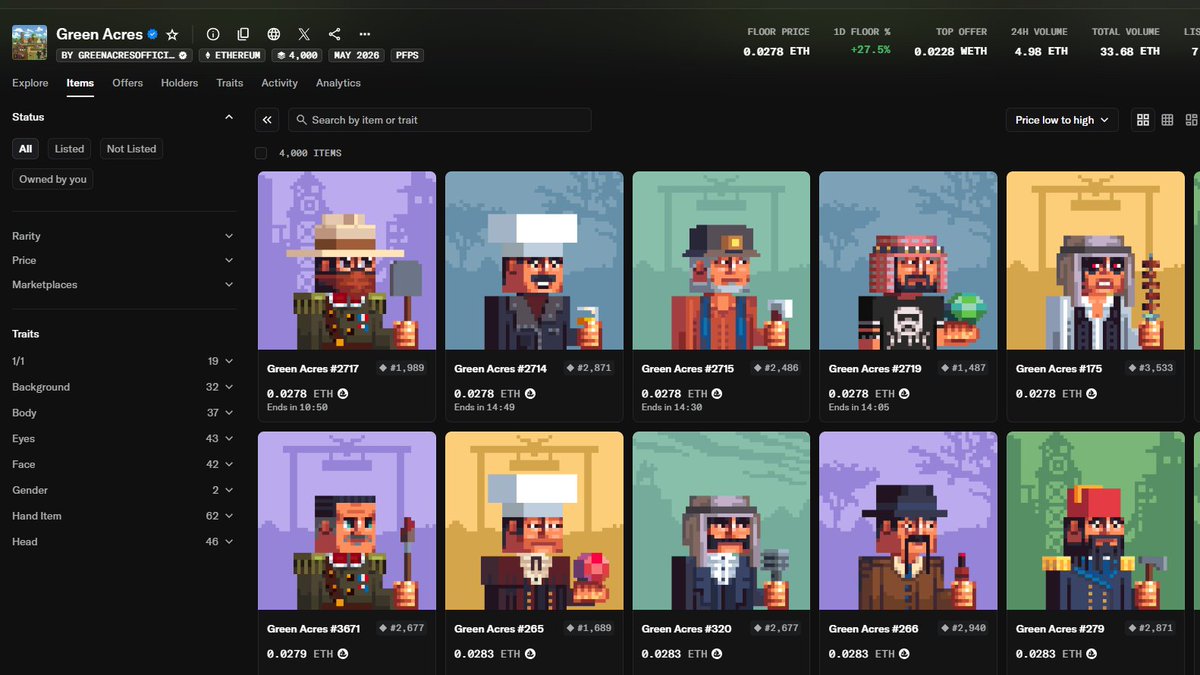The image size is (1200, 675).
Task: Open Green Acres website globe icon
Action: [274, 34]
